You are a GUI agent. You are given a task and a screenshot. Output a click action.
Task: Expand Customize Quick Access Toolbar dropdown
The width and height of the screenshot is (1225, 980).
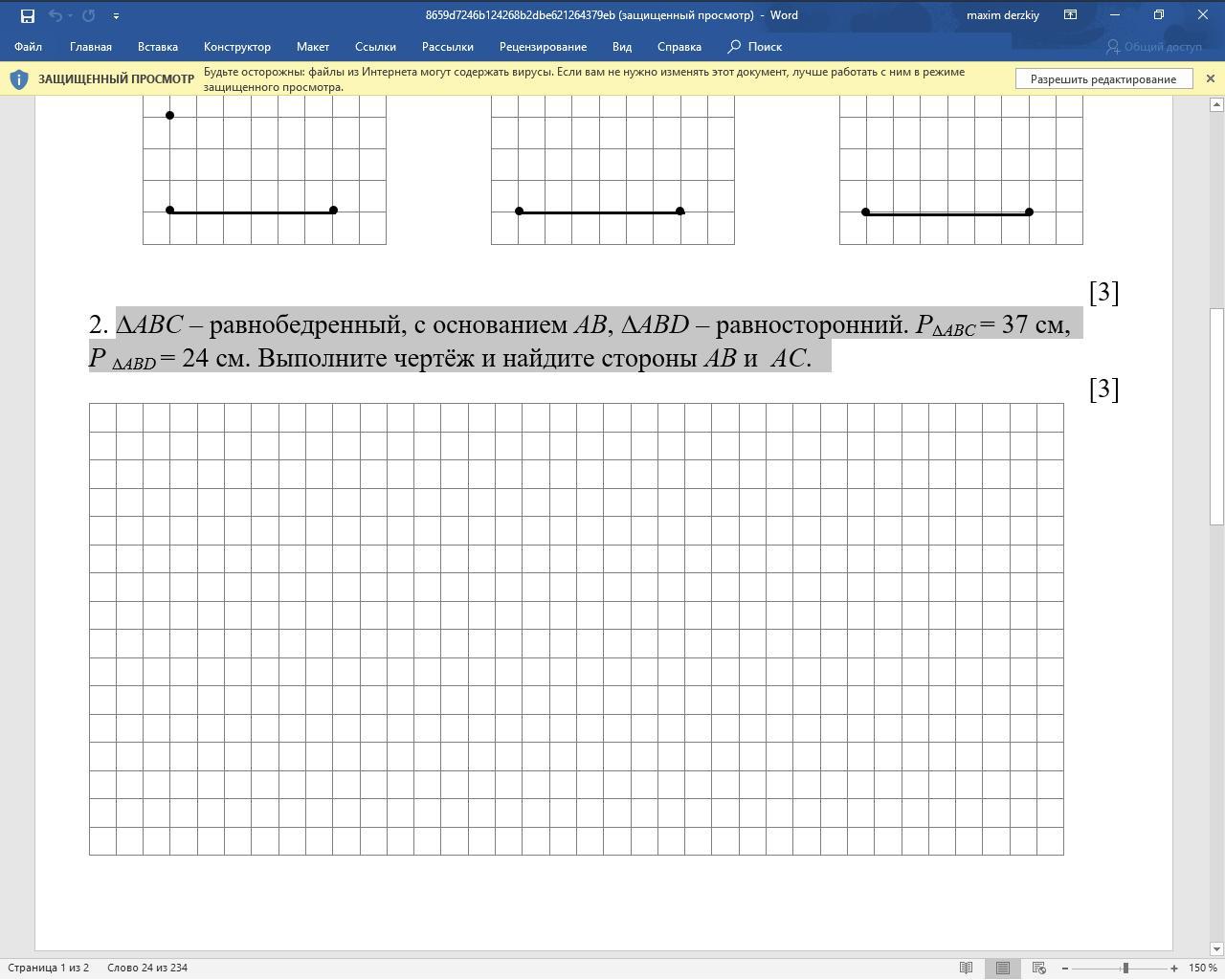116,15
